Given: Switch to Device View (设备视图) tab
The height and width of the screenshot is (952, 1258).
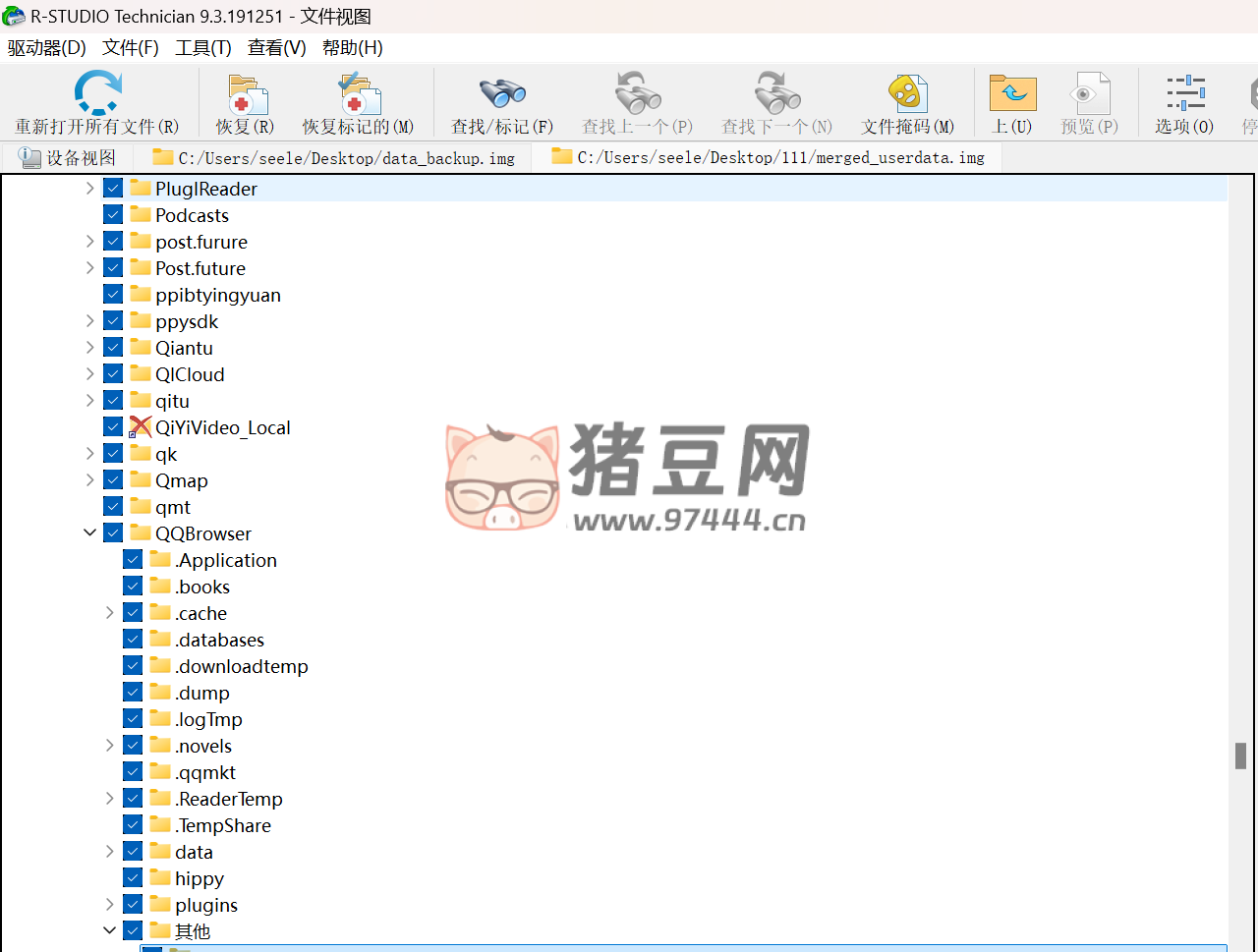Looking at the screenshot, I should (68, 157).
